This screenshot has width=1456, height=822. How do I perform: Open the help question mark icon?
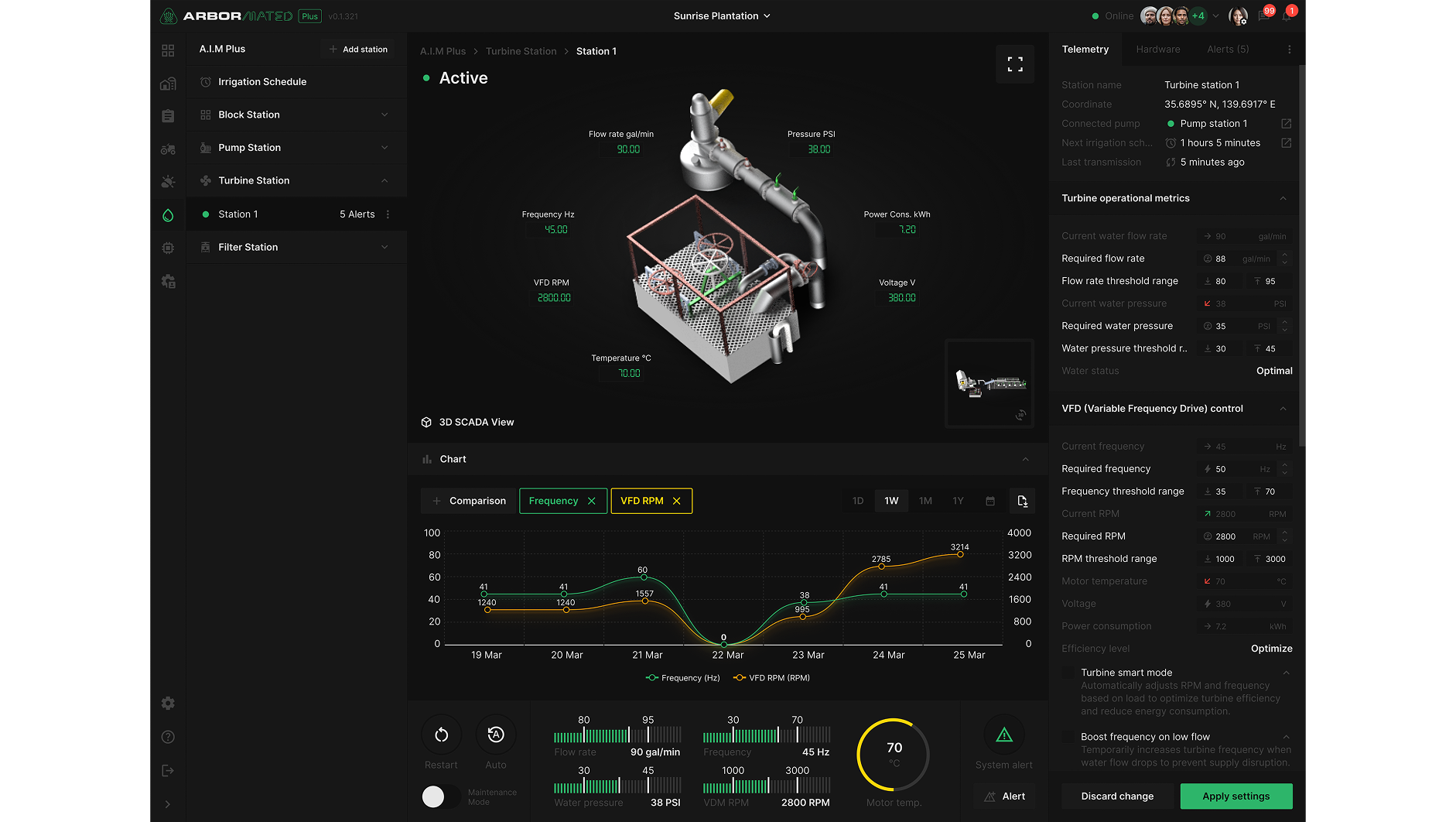168,737
